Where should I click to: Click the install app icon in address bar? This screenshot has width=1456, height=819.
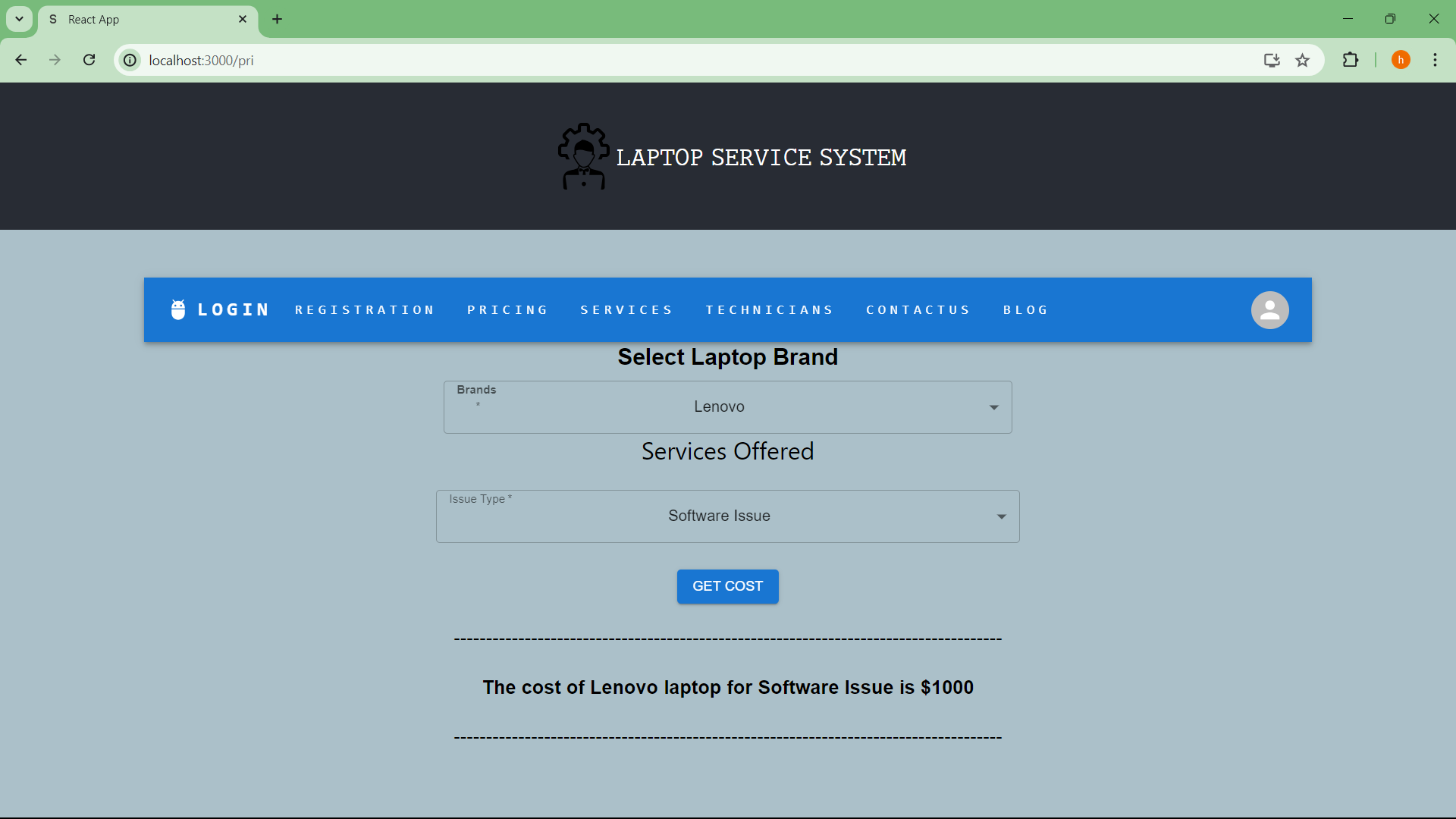pyautogui.click(x=1272, y=60)
